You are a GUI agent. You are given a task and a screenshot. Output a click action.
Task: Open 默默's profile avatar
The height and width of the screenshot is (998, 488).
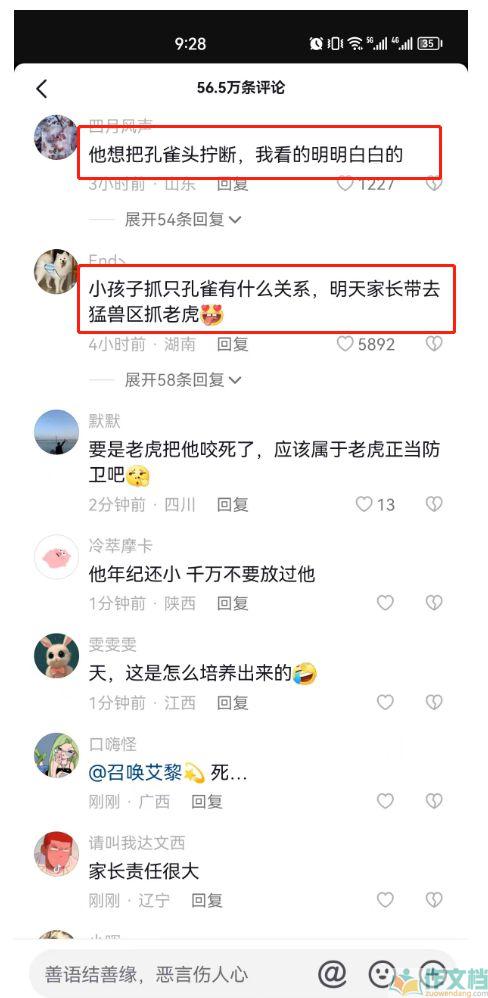(x=56, y=432)
